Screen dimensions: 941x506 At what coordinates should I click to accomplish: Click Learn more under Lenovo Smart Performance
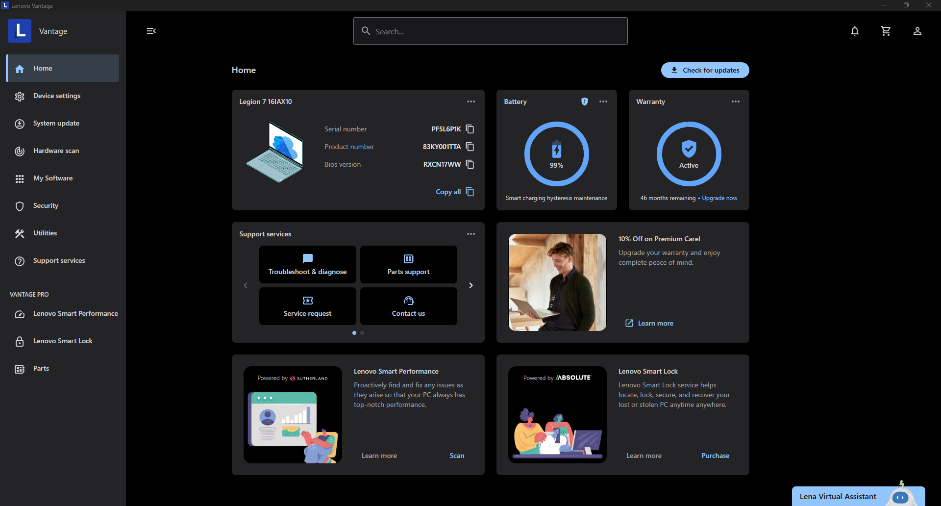pos(379,456)
